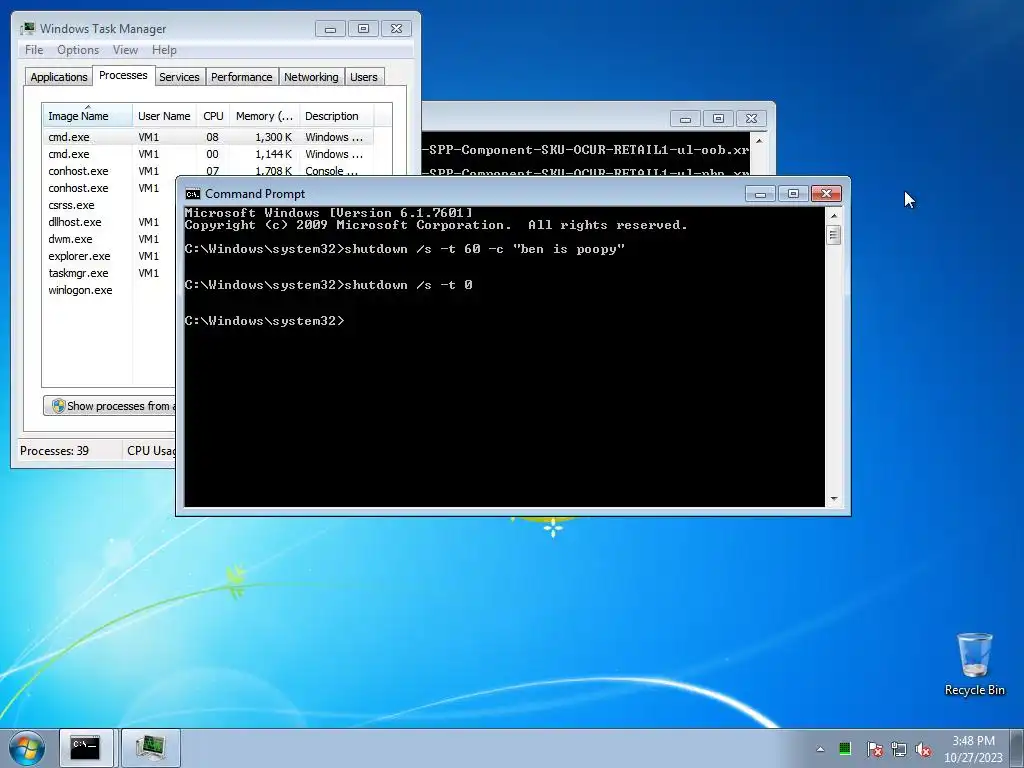1024x768 pixels.
Task: Switch to the Processes tab
Action: point(123,75)
